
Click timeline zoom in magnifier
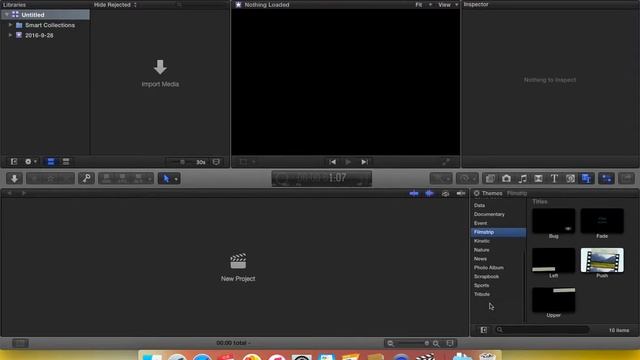pos(436,343)
